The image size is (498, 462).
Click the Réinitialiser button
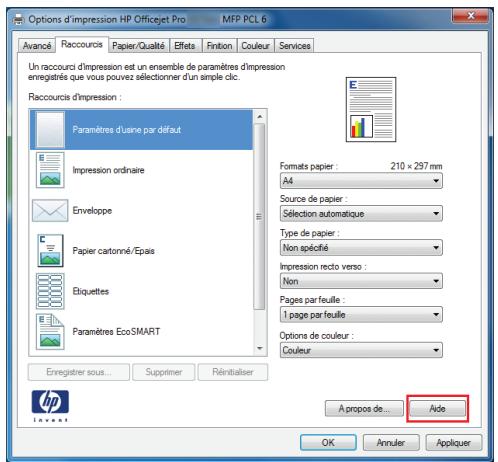pos(233,372)
